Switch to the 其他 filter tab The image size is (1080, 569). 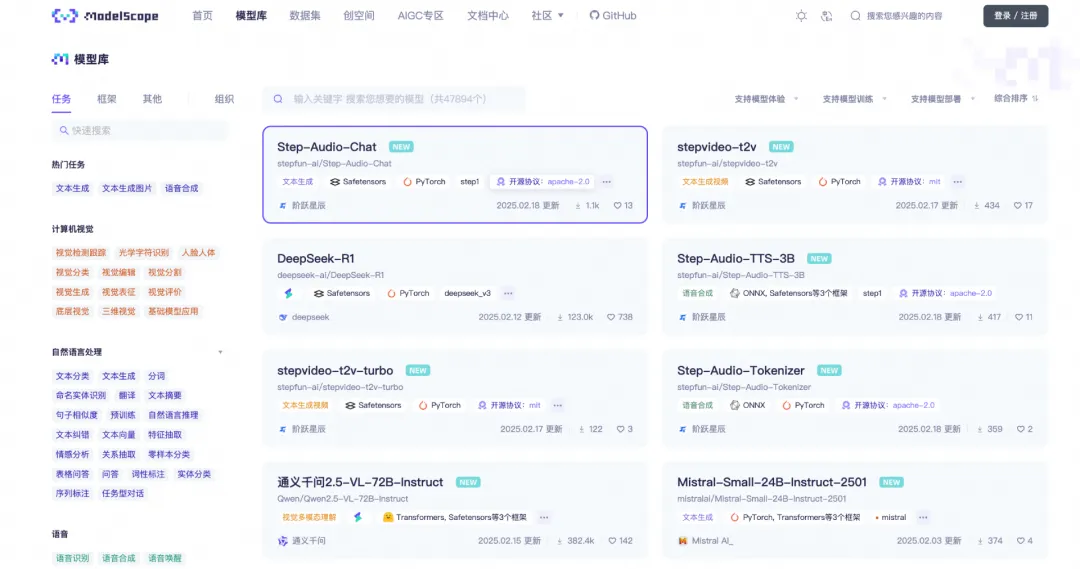point(152,99)
